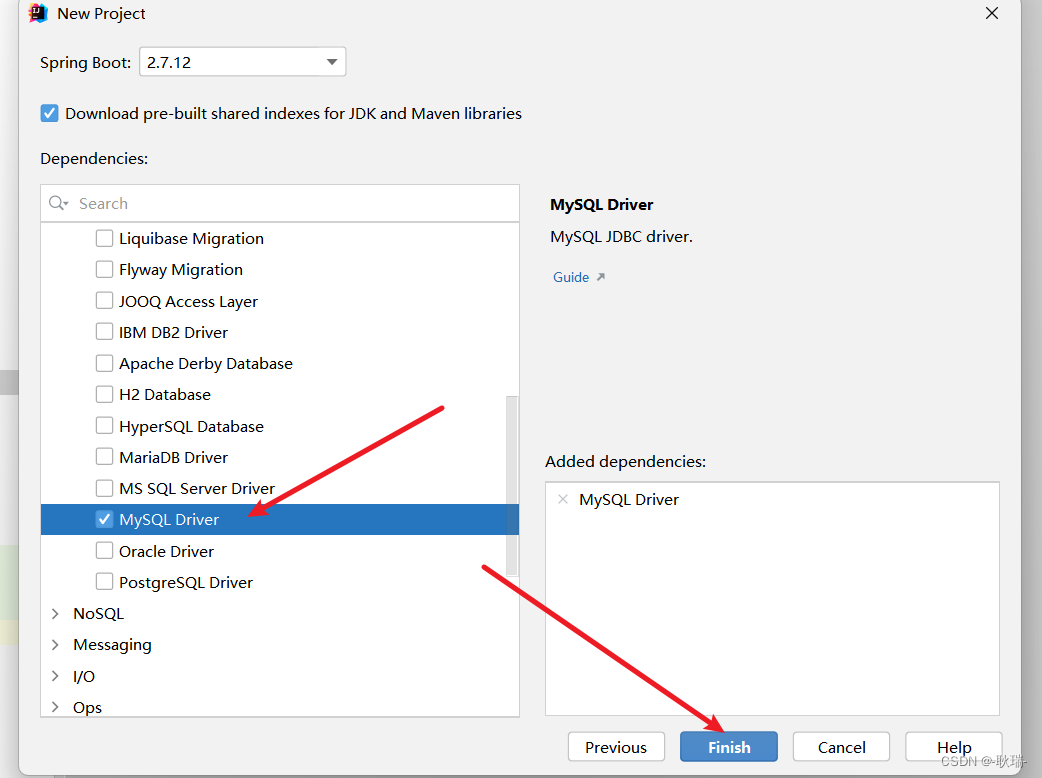The height and width of the screenshot is (778, 1042).
Task: Enable MS SQL Server Driver checkbox
Action: click(104, 488)
